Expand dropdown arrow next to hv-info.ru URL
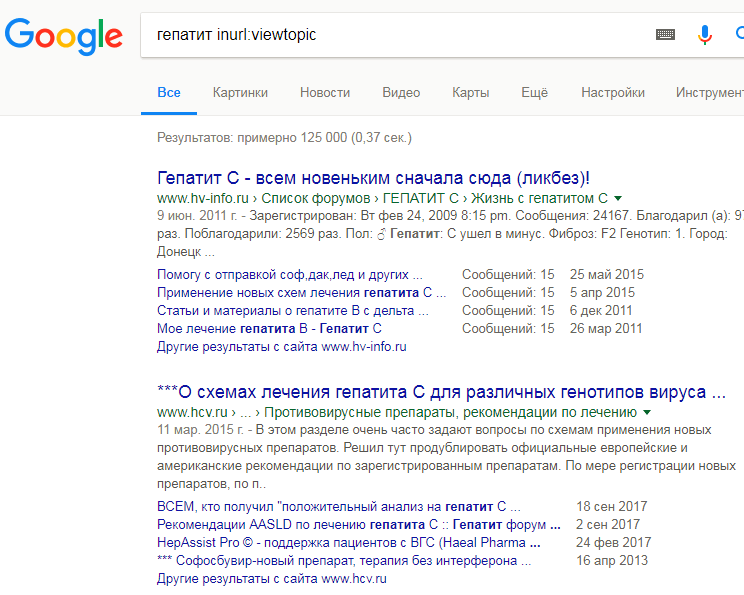744x595 pixels. point(618,198)
